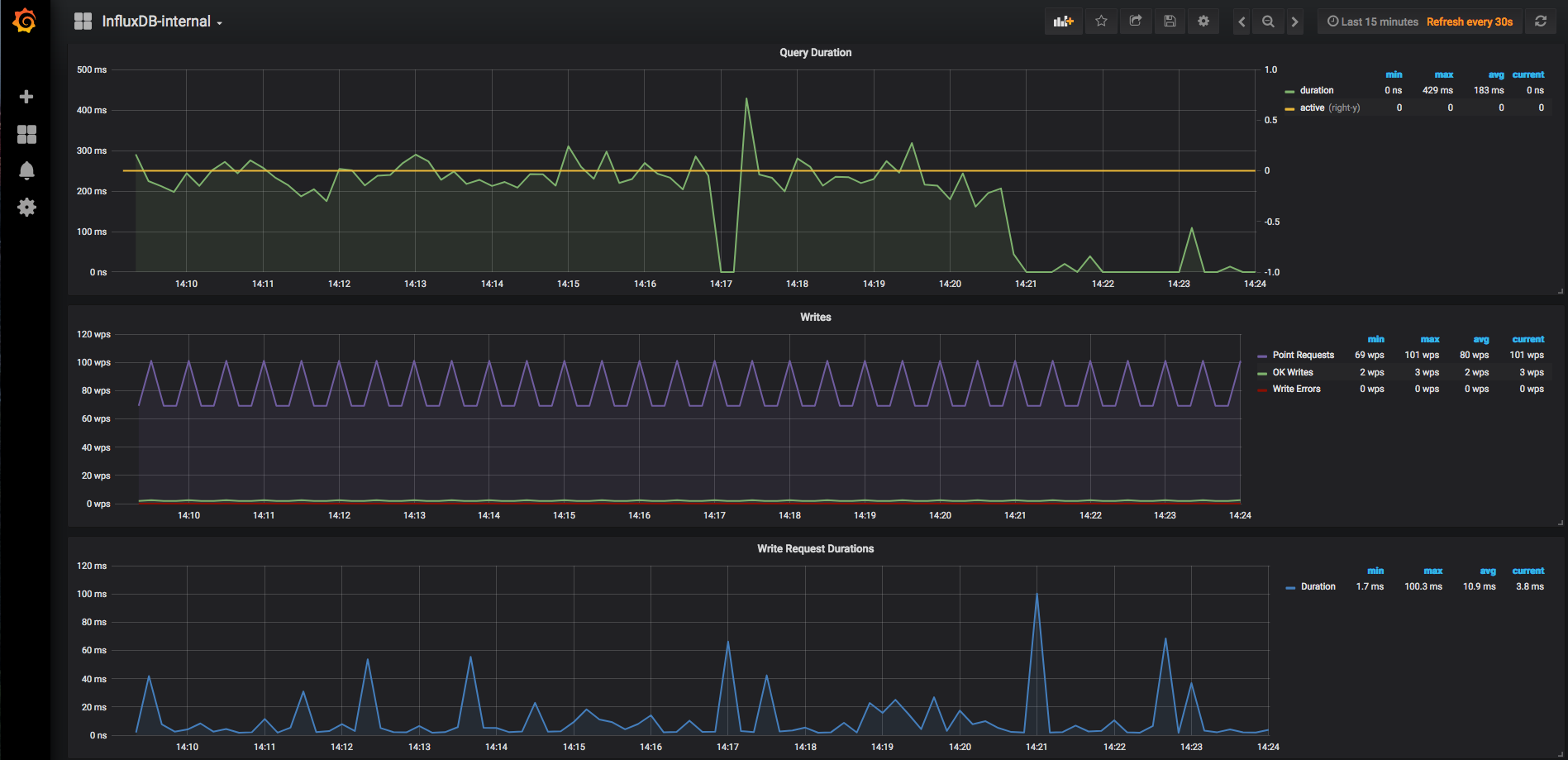Click the 429 ms max value
Viewport: 1568px width, 760px height.
point(1437,90)
